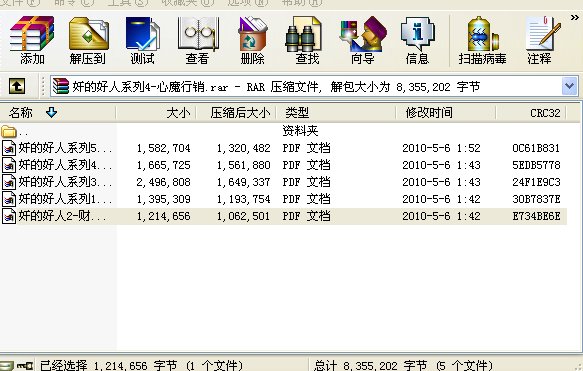
Task: Click 资料夹 type text in parent row
Action: [300, 131]
